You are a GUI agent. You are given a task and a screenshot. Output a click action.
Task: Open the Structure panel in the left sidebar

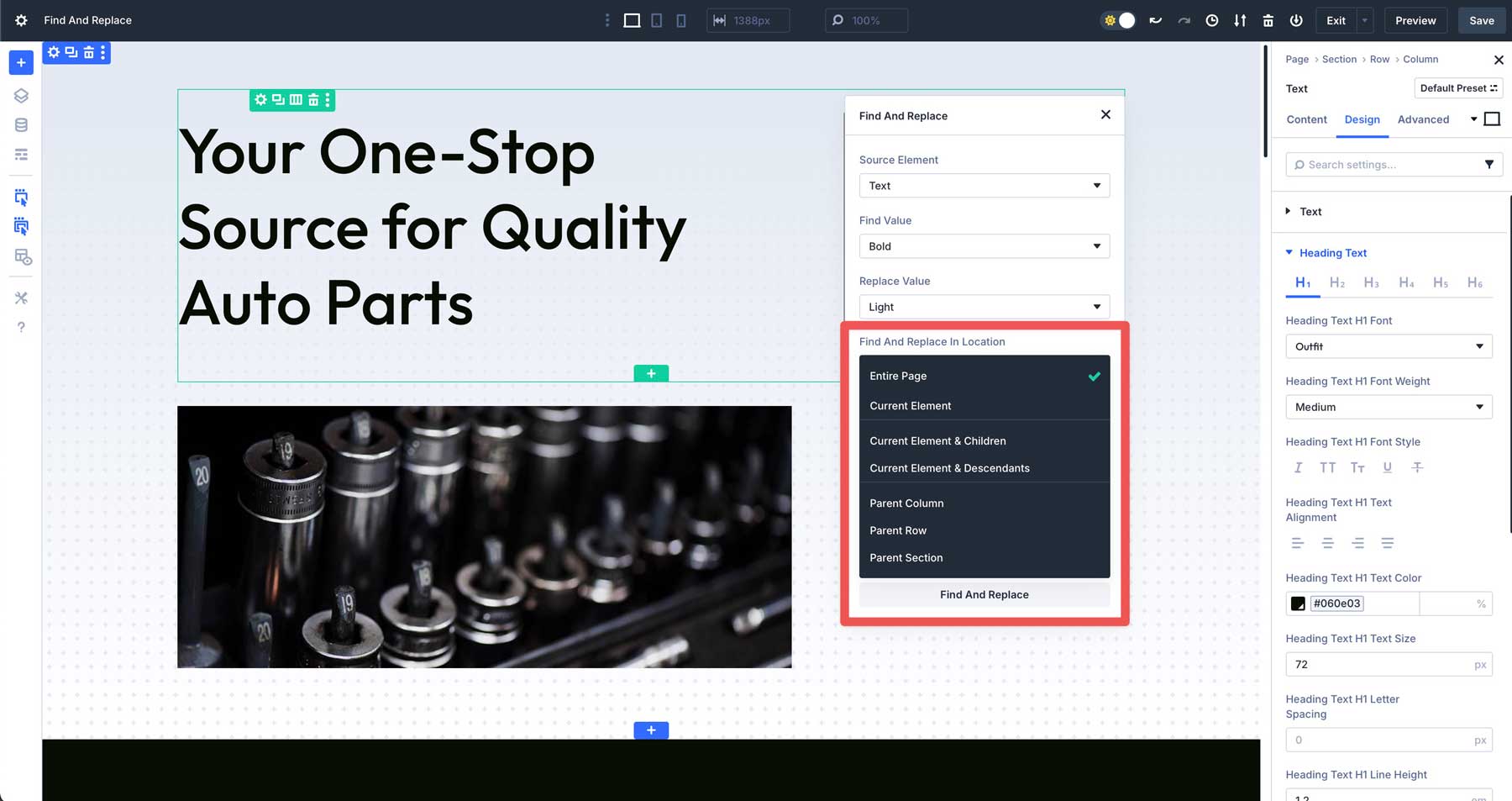(20, 96)
